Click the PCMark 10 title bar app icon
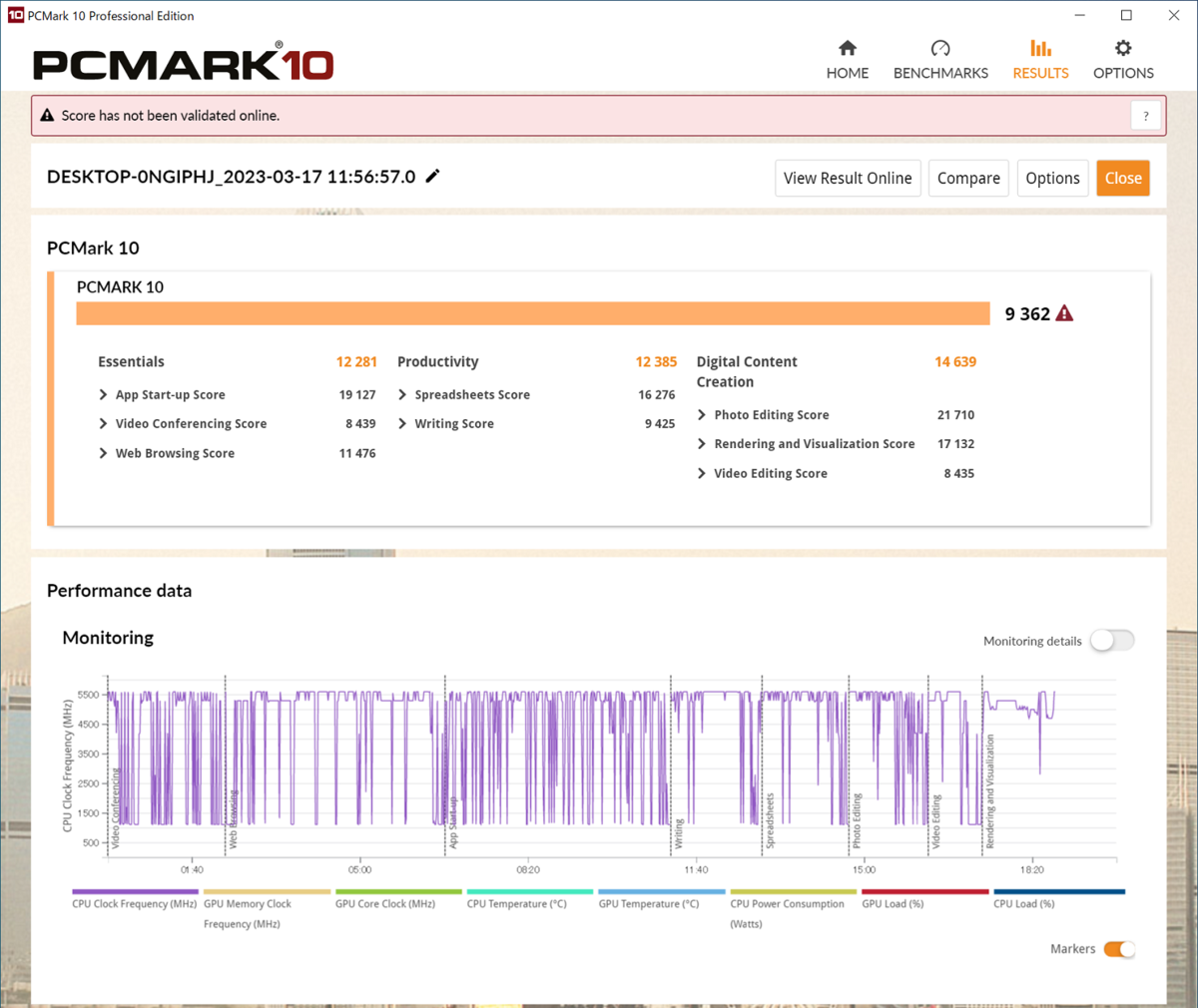Image resolution: width=1198 pixels, height=1008 pixels. pyautogui.click(x=15, y=15)
